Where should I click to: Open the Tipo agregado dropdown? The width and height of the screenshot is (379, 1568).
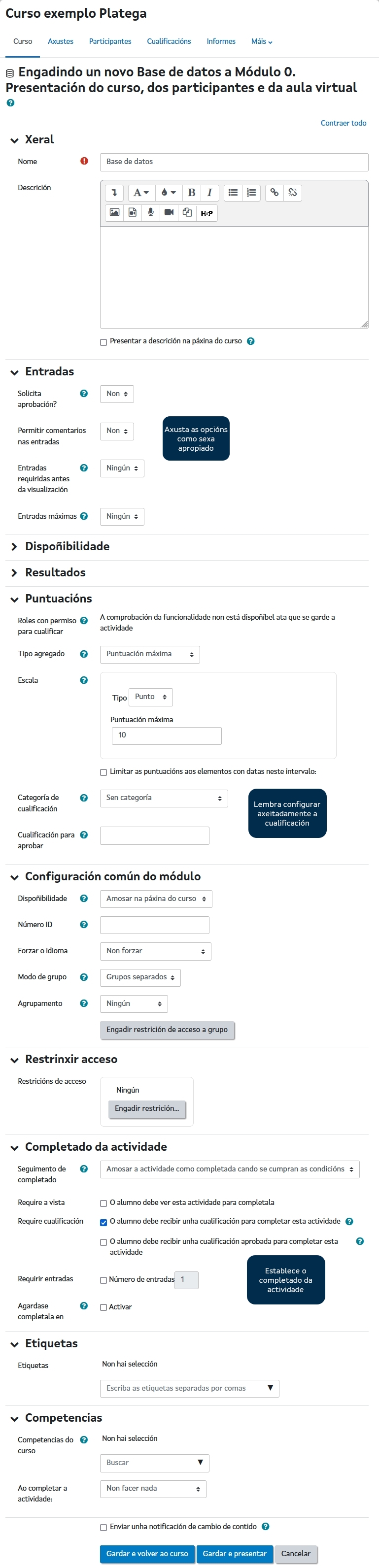point(149,654)
